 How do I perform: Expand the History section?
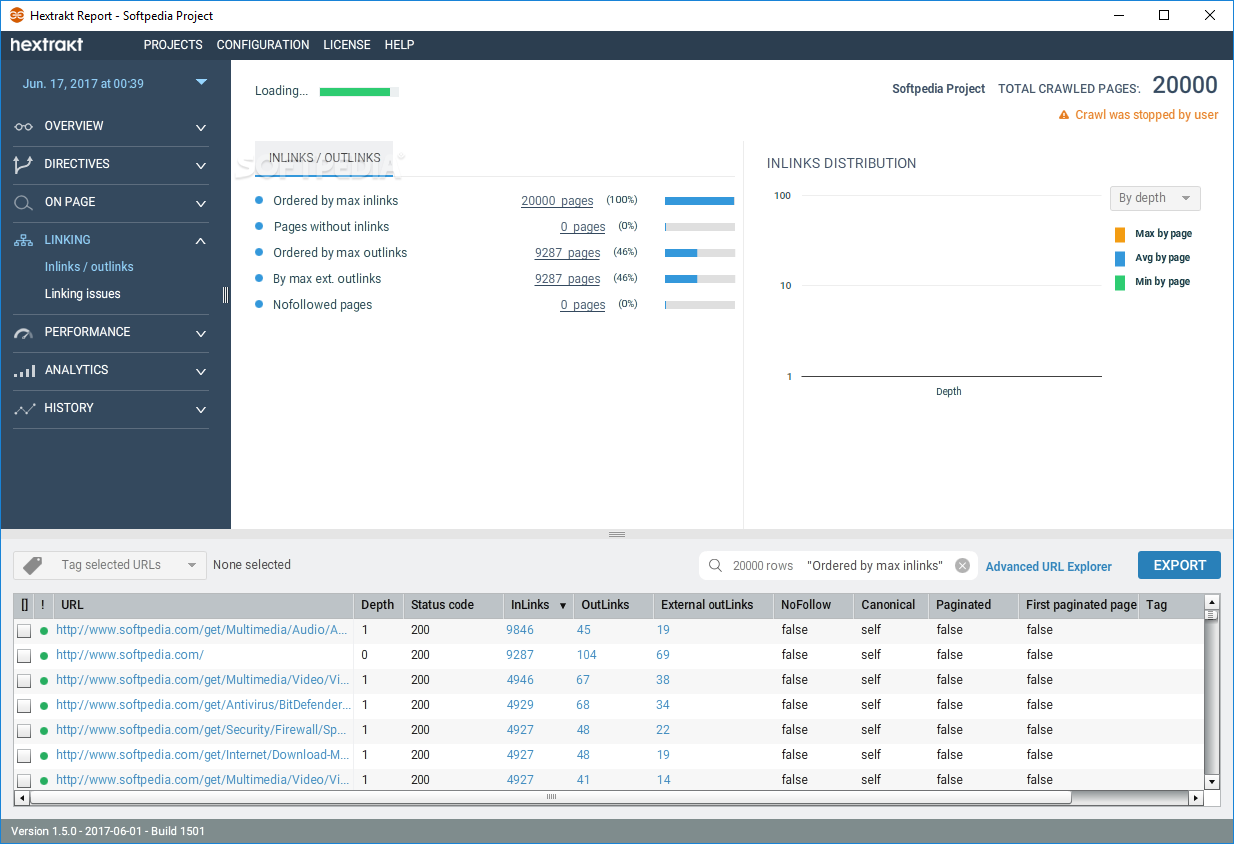(201, 410)
